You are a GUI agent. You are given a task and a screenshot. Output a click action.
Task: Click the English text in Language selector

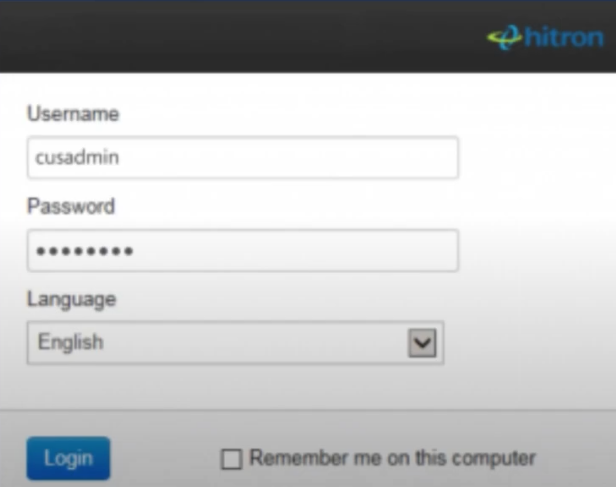point(71,342)
